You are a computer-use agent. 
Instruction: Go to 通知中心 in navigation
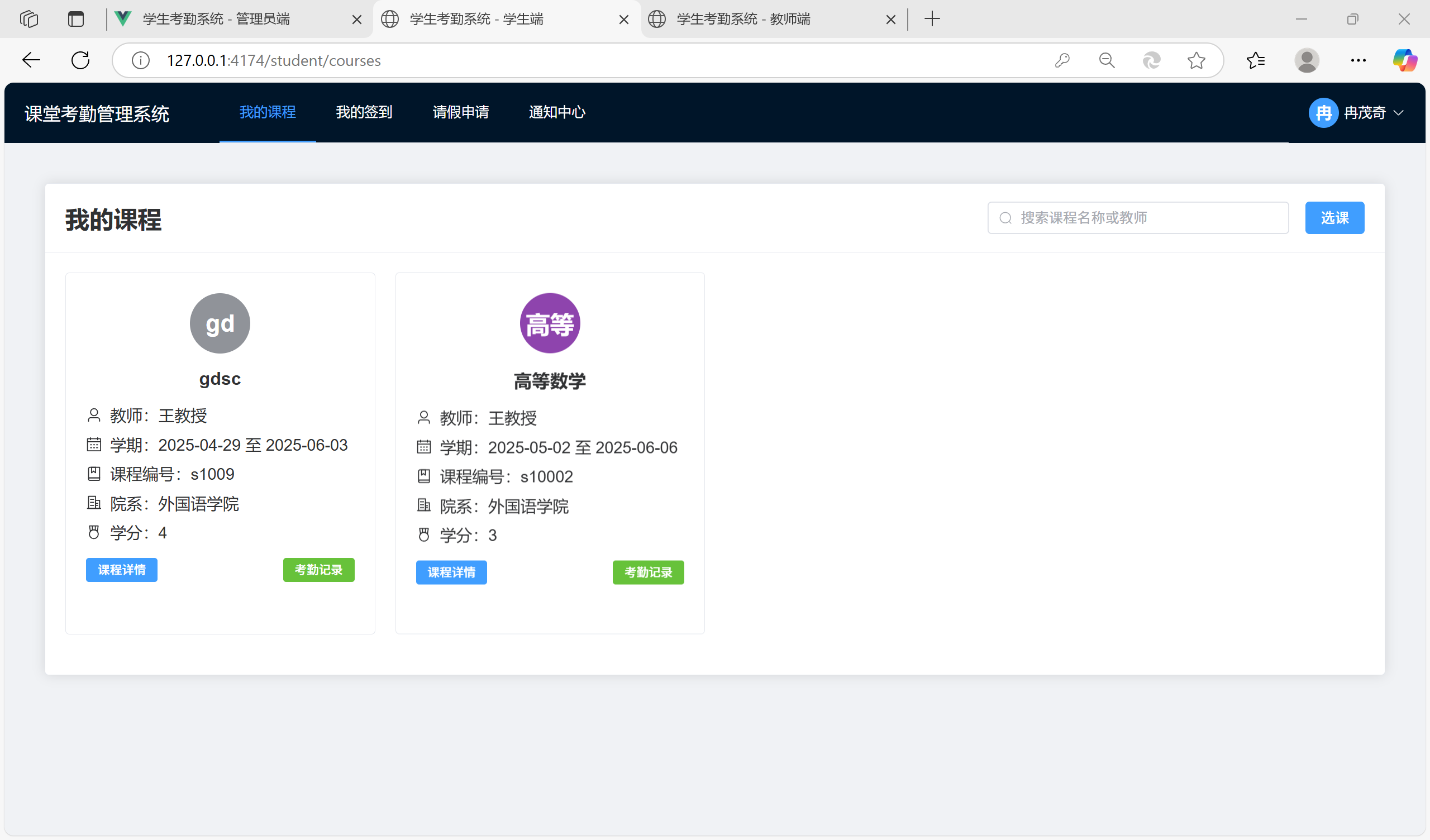[x=557, y=112]
